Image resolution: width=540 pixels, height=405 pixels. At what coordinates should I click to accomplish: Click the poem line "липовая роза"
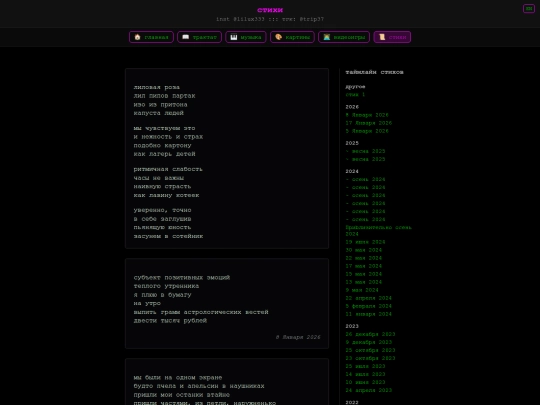(x=157, y=87)
